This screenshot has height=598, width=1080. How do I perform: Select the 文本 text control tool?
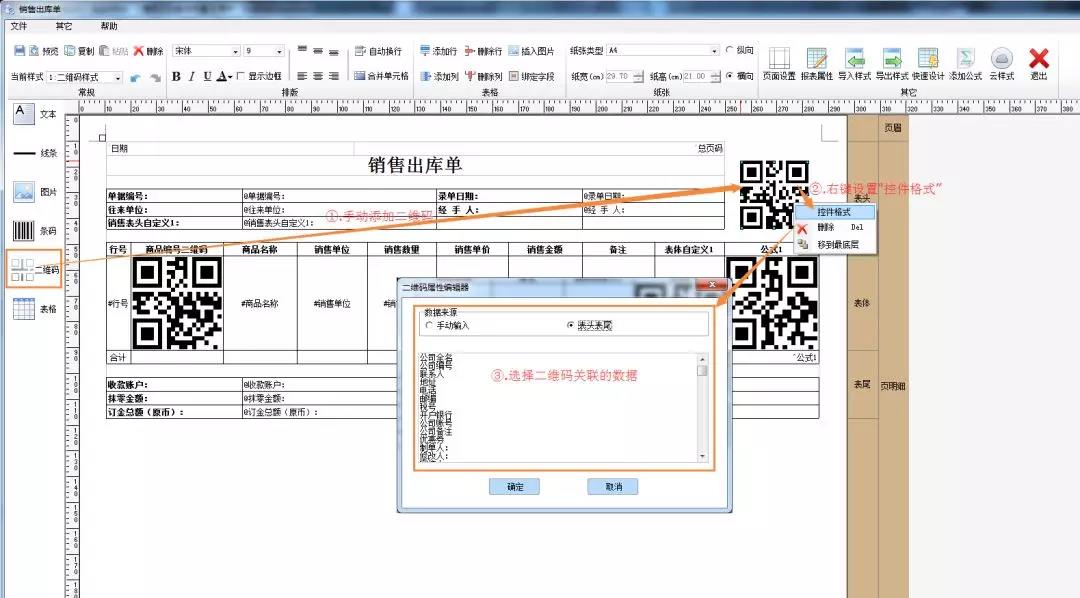[x=35, y=114]
